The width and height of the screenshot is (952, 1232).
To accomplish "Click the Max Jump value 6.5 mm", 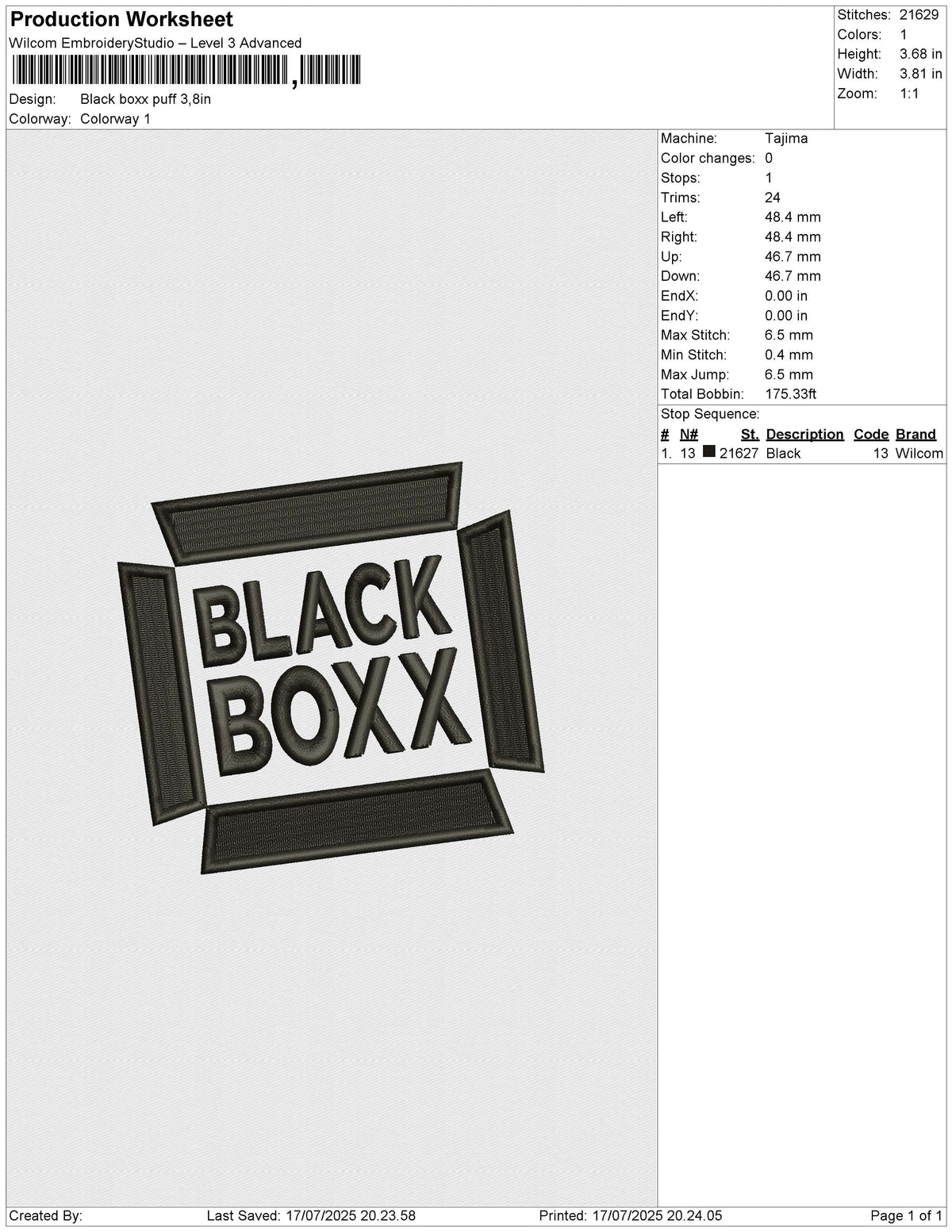I will click(x=789, y=374).
